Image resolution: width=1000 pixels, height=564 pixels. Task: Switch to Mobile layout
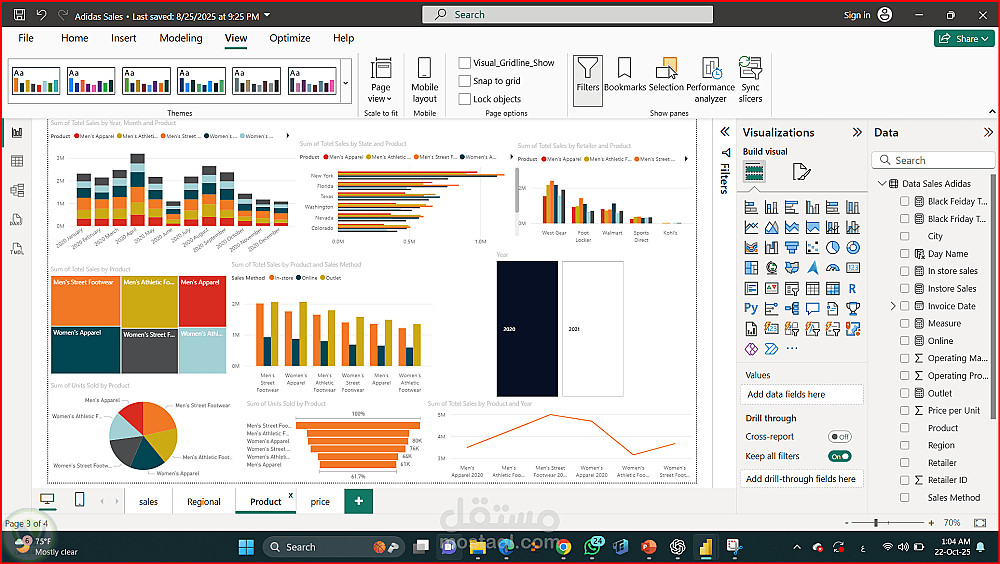click(425, 80)
